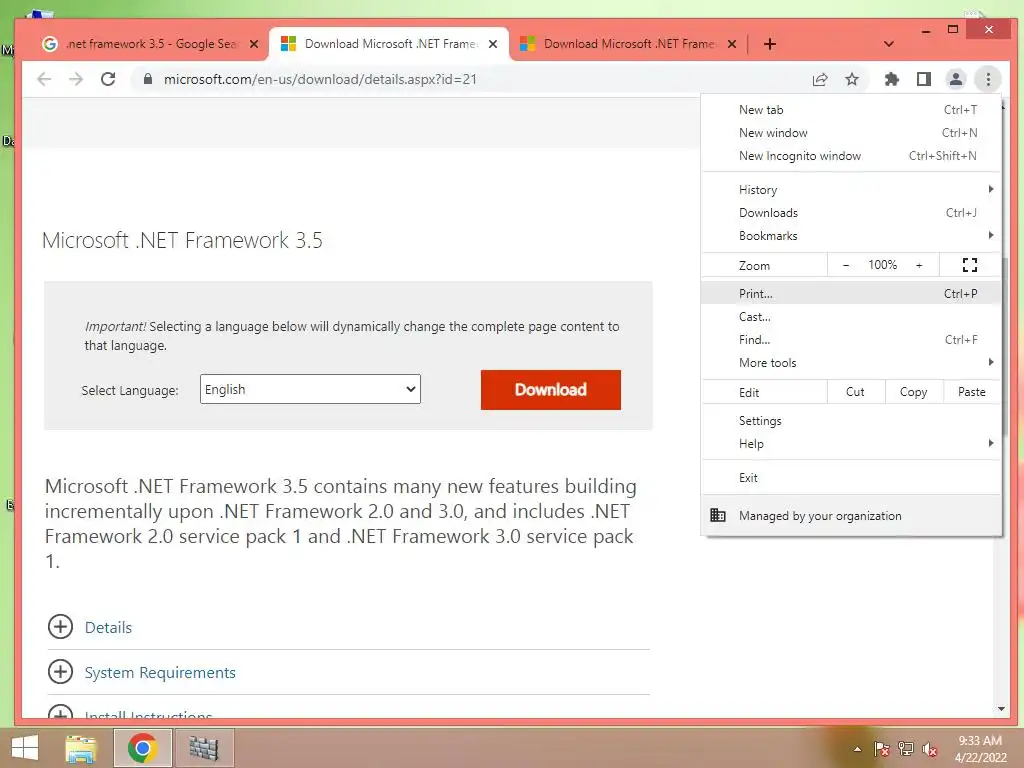Show hidden system tray icons
The height and width of the screenshot is (768, 1024).
pyautogui.click(x=857, y=749)
